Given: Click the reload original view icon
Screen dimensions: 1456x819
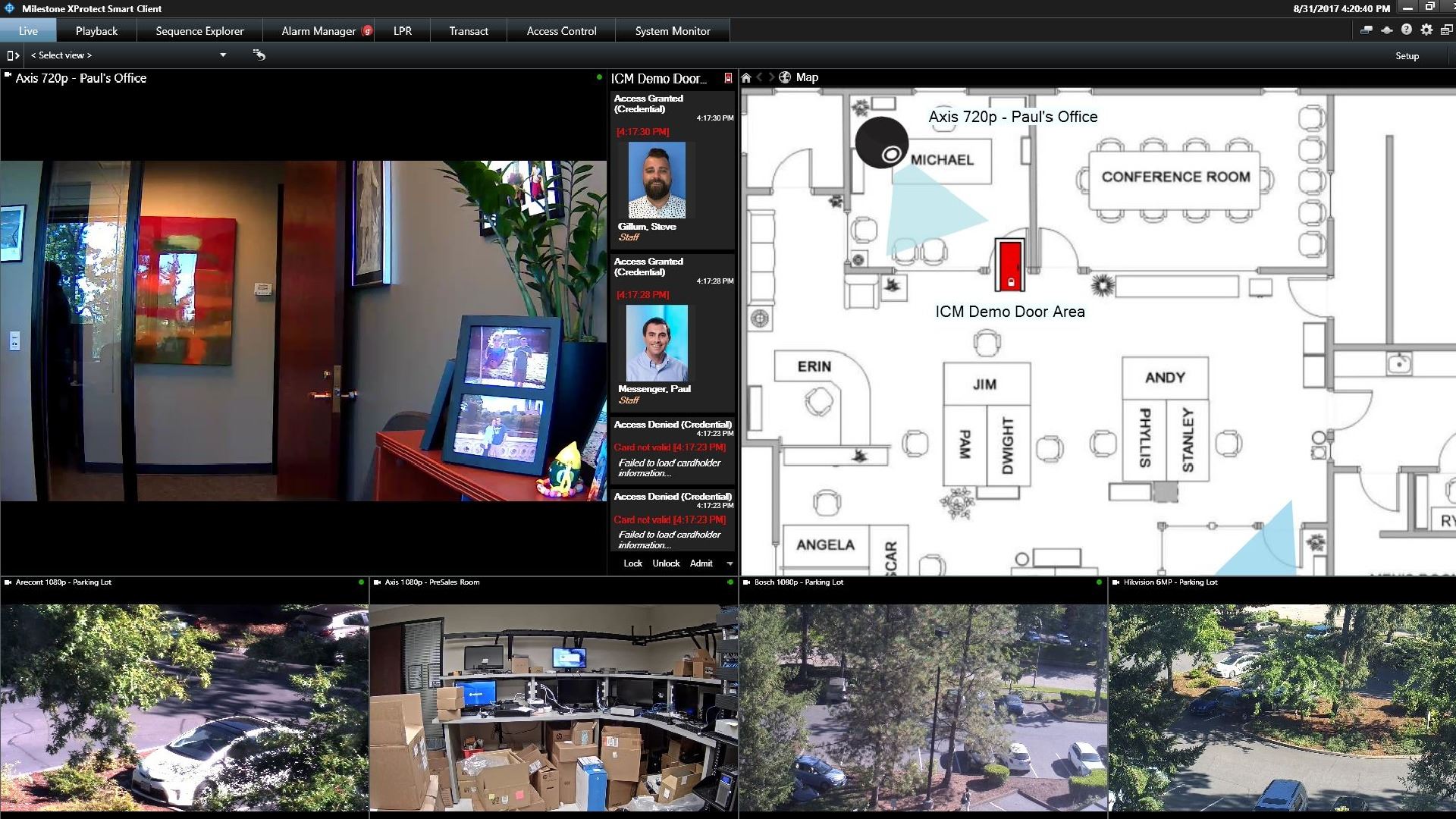Looking at the screenshot, I should point(259,55).
